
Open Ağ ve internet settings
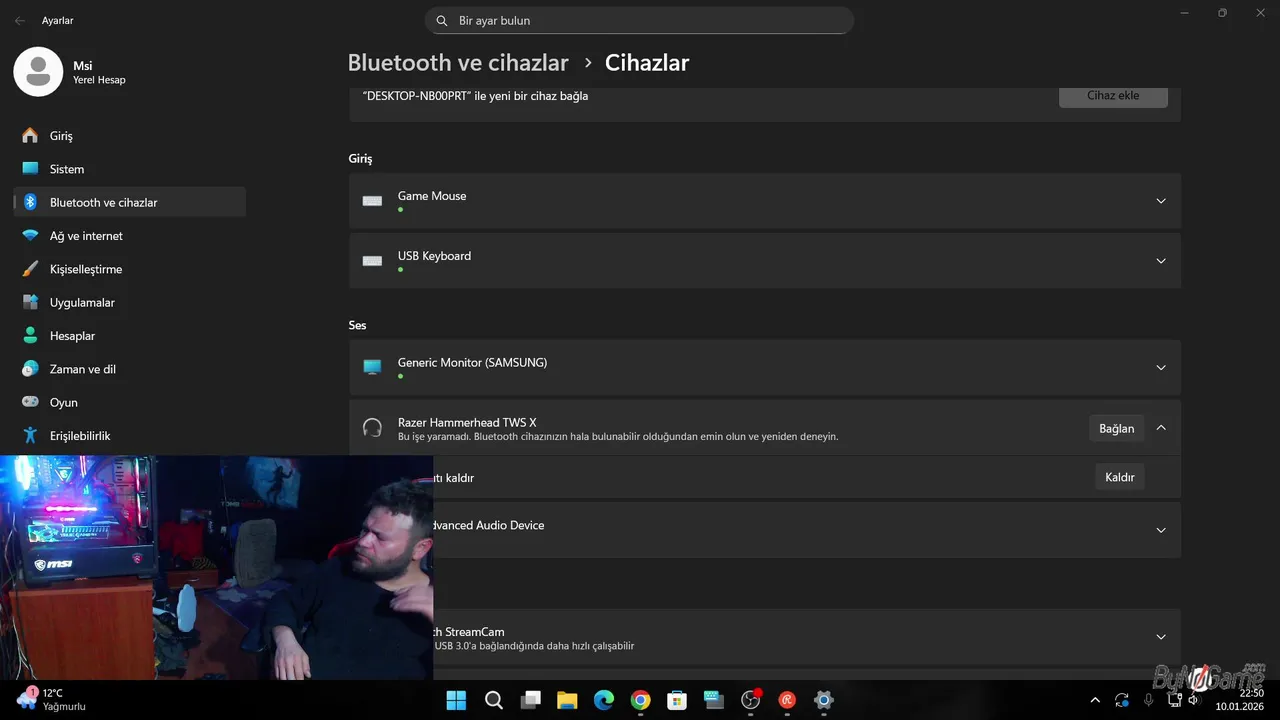tap(130, 236)
